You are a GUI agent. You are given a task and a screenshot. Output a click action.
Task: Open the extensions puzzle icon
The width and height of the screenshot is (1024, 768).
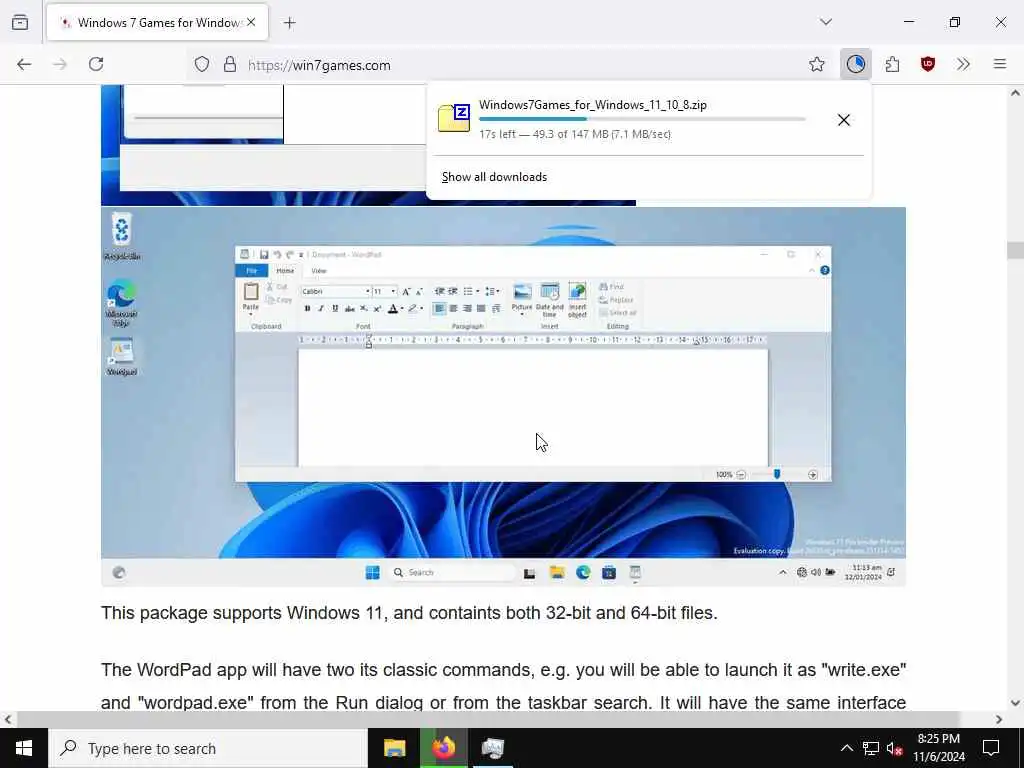click(892, 64)
